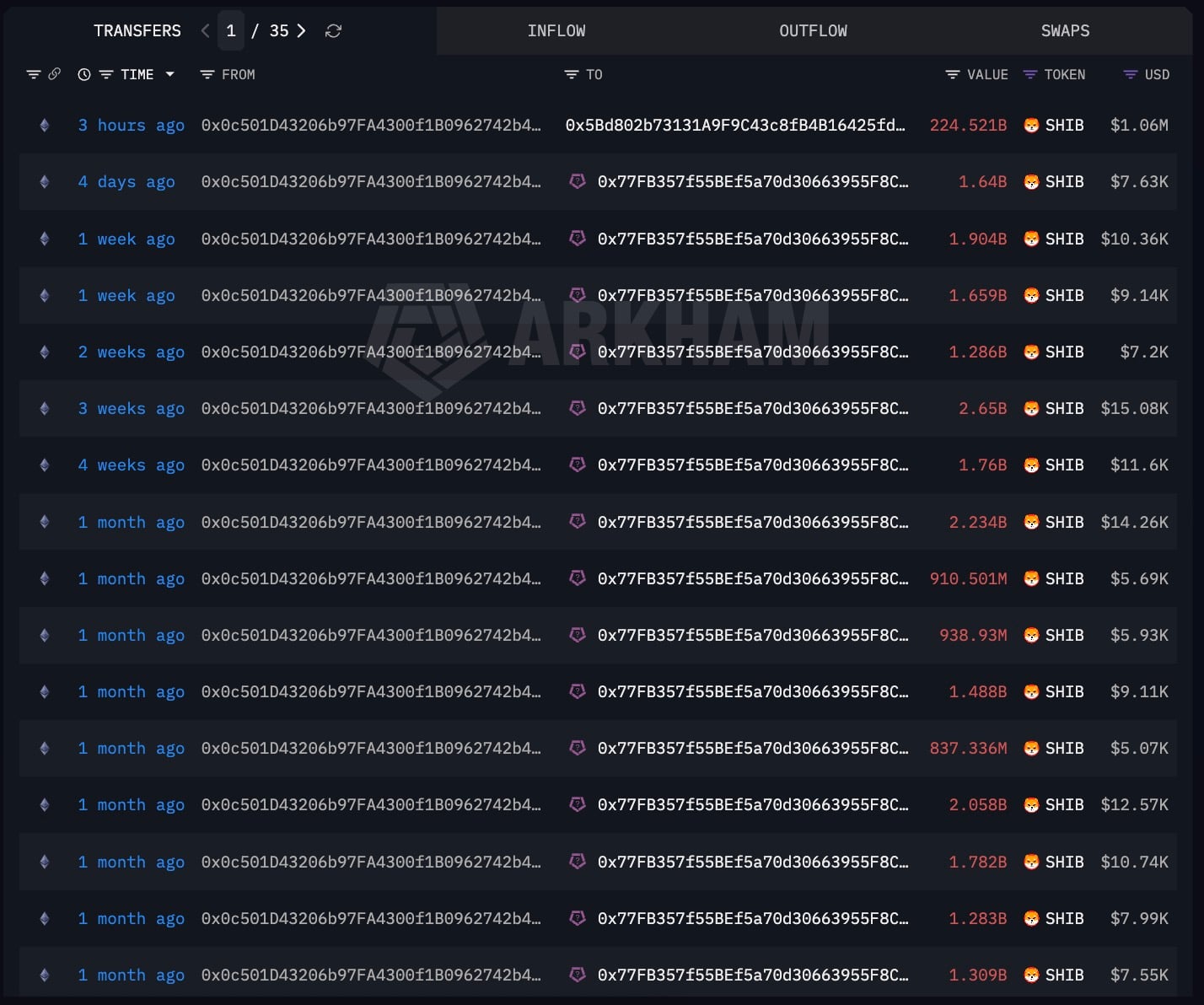
Task: Open the '2 weeks ago' transaction link
Action: coord(132,352)
